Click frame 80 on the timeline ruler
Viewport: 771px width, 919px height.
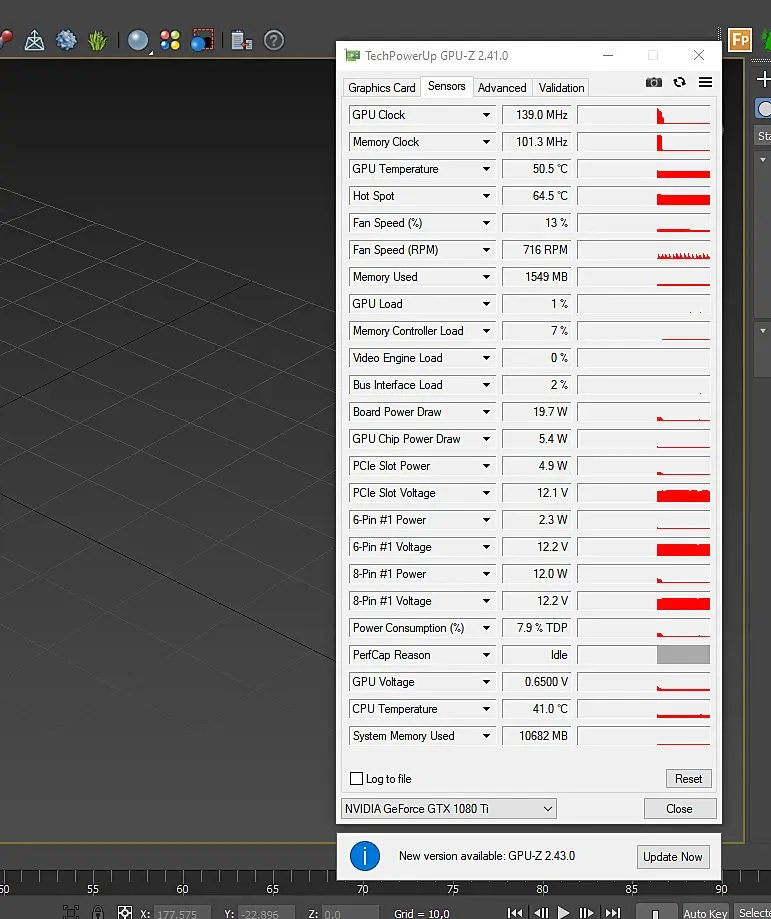pyautogui.click(x=542, y=889)
